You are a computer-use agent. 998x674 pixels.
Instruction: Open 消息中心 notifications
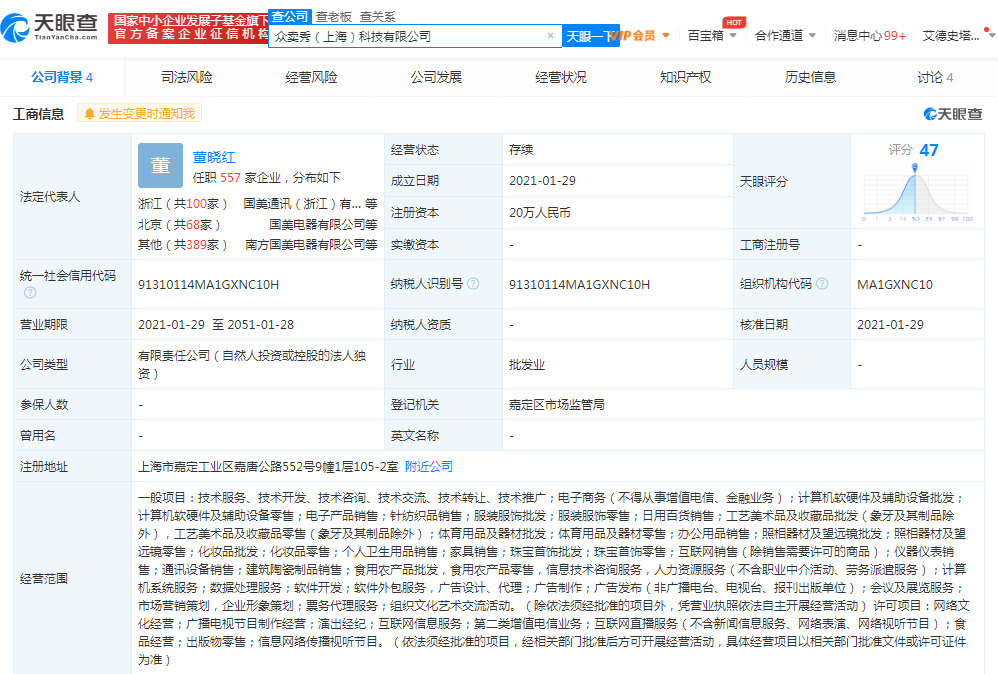tap(869, 36)
